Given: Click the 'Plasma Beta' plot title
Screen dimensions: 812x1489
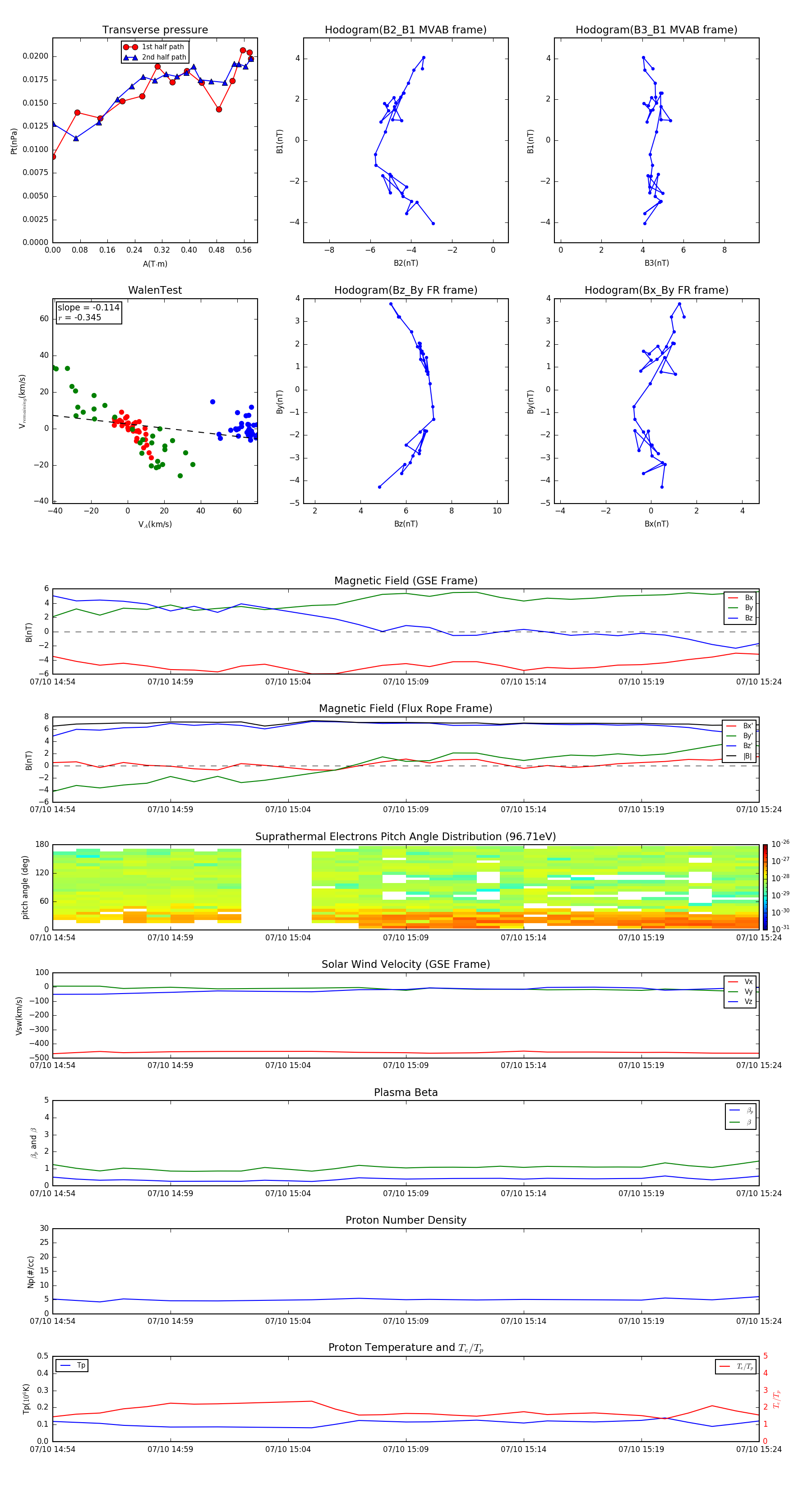Looking at the screenshot, I should [406, 1092].
